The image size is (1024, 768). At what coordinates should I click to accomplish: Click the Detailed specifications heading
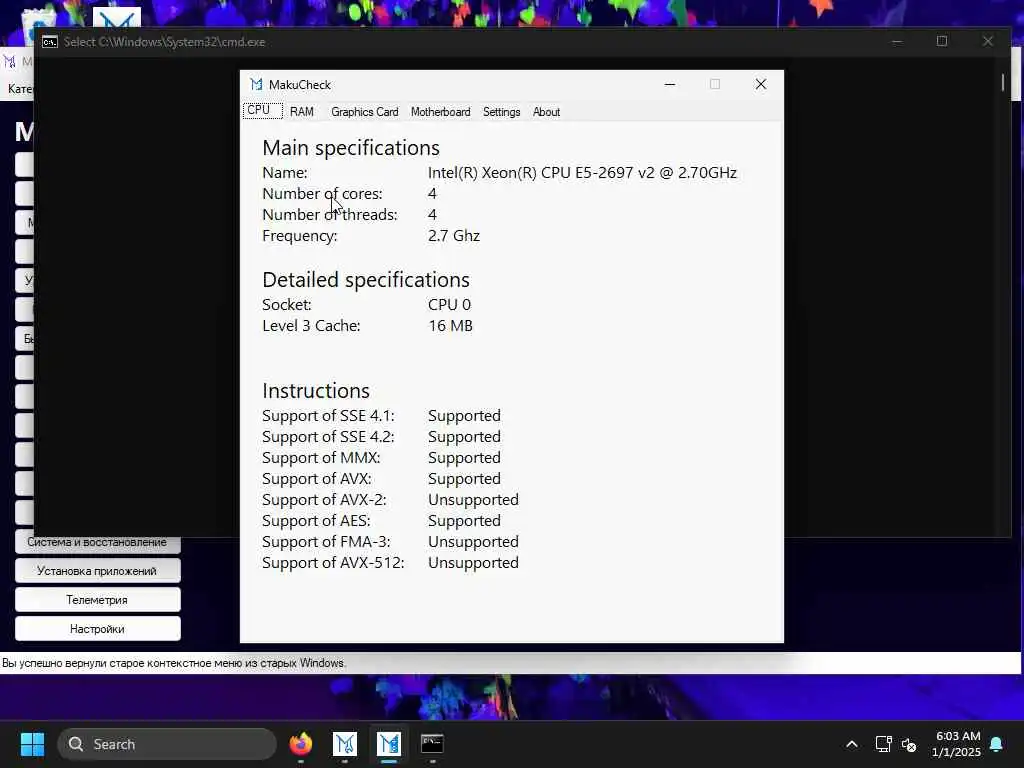click(x=366, y=280)
